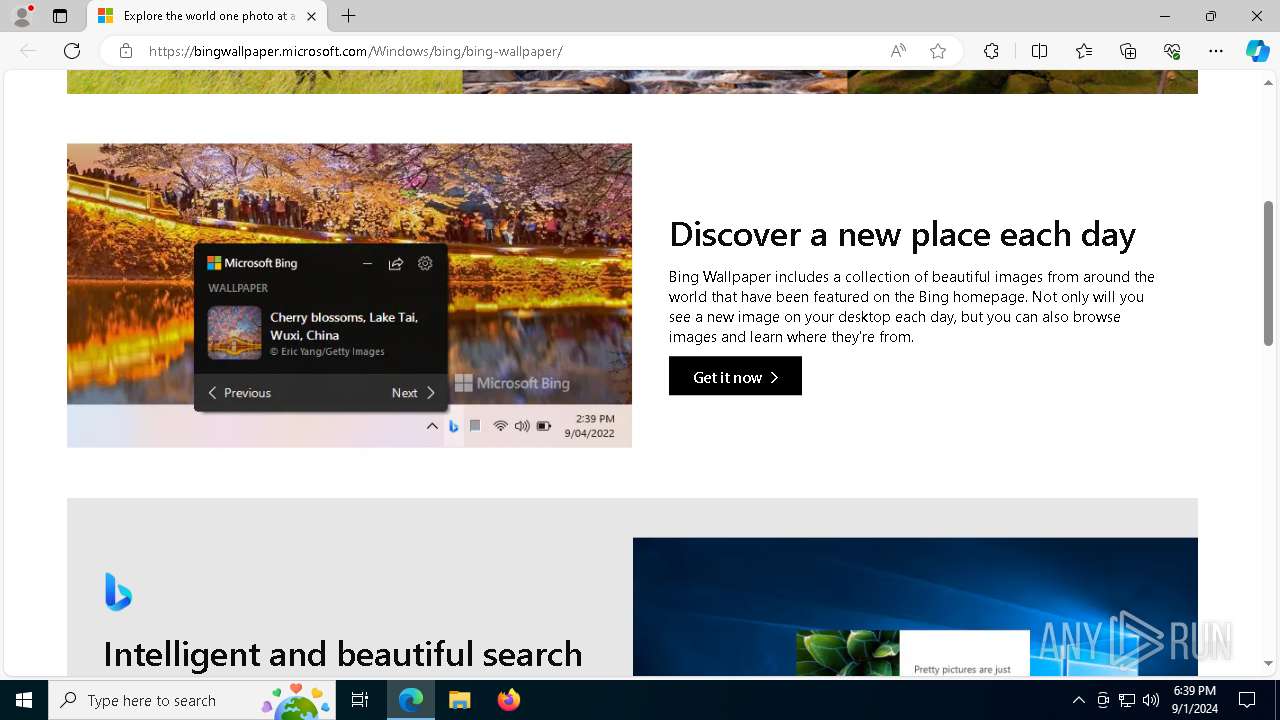Open Browser essentials heart icon
This screenshot has width=1280, height=720.
tap(1172, 51)
